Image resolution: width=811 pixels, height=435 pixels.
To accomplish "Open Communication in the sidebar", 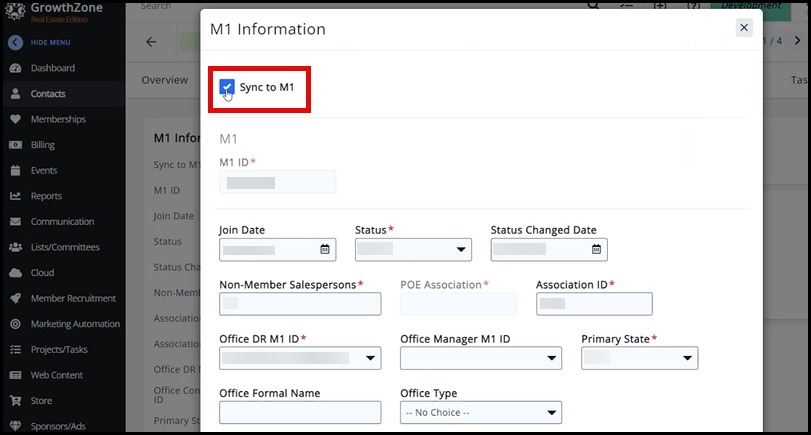I will pos(62,222).
